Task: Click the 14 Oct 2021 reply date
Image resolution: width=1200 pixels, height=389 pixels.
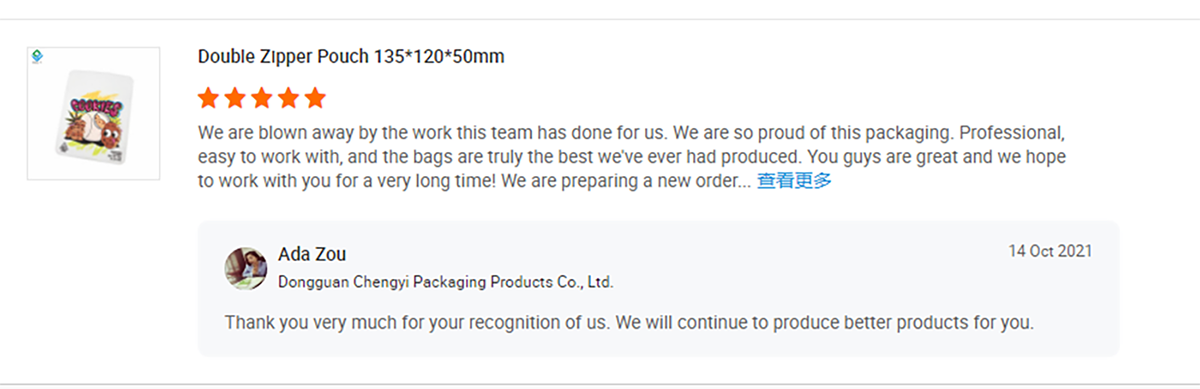Action: [x=1050, y=250]
